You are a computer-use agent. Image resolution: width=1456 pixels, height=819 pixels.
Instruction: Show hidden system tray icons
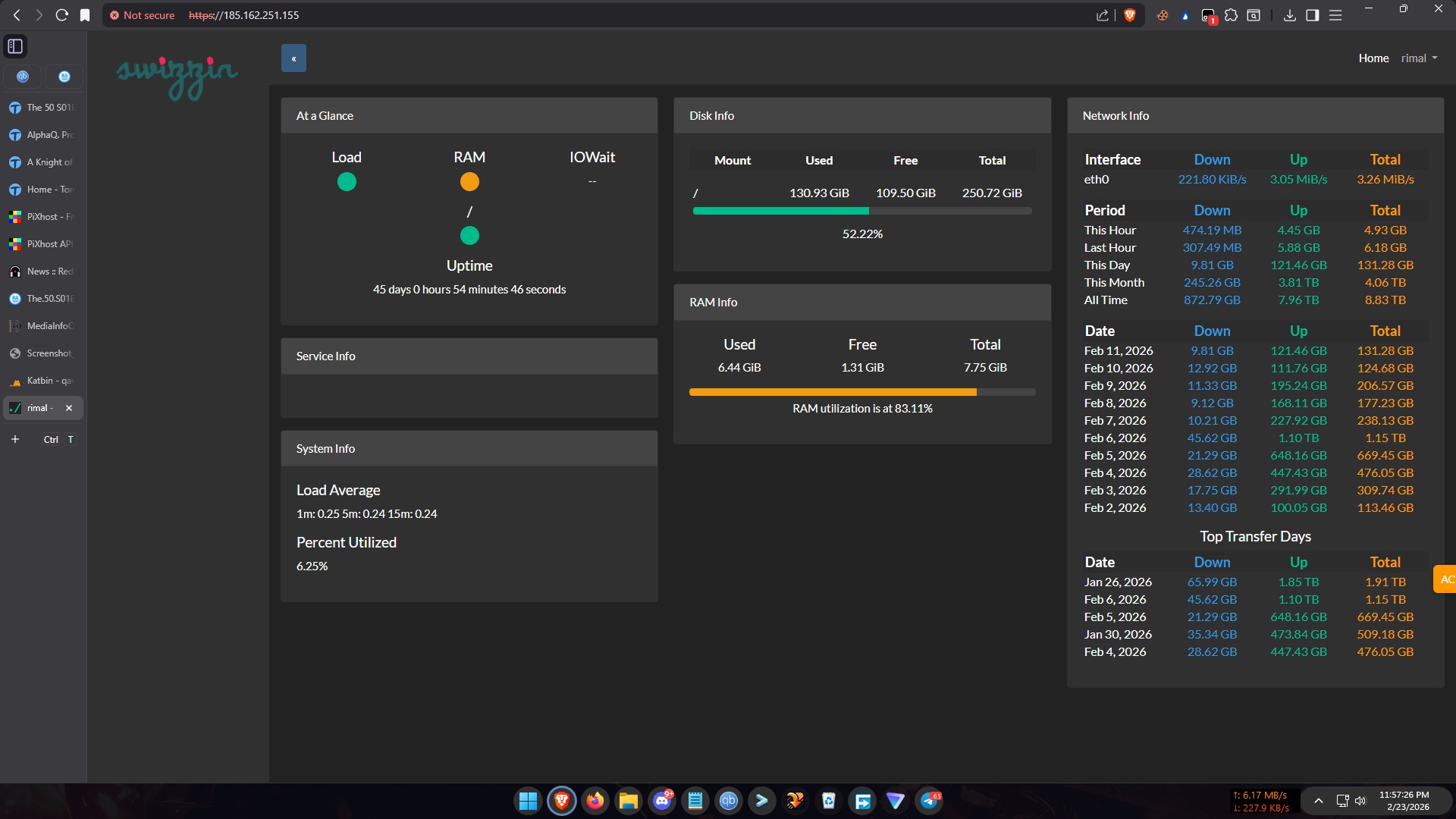coord(1319,801)
